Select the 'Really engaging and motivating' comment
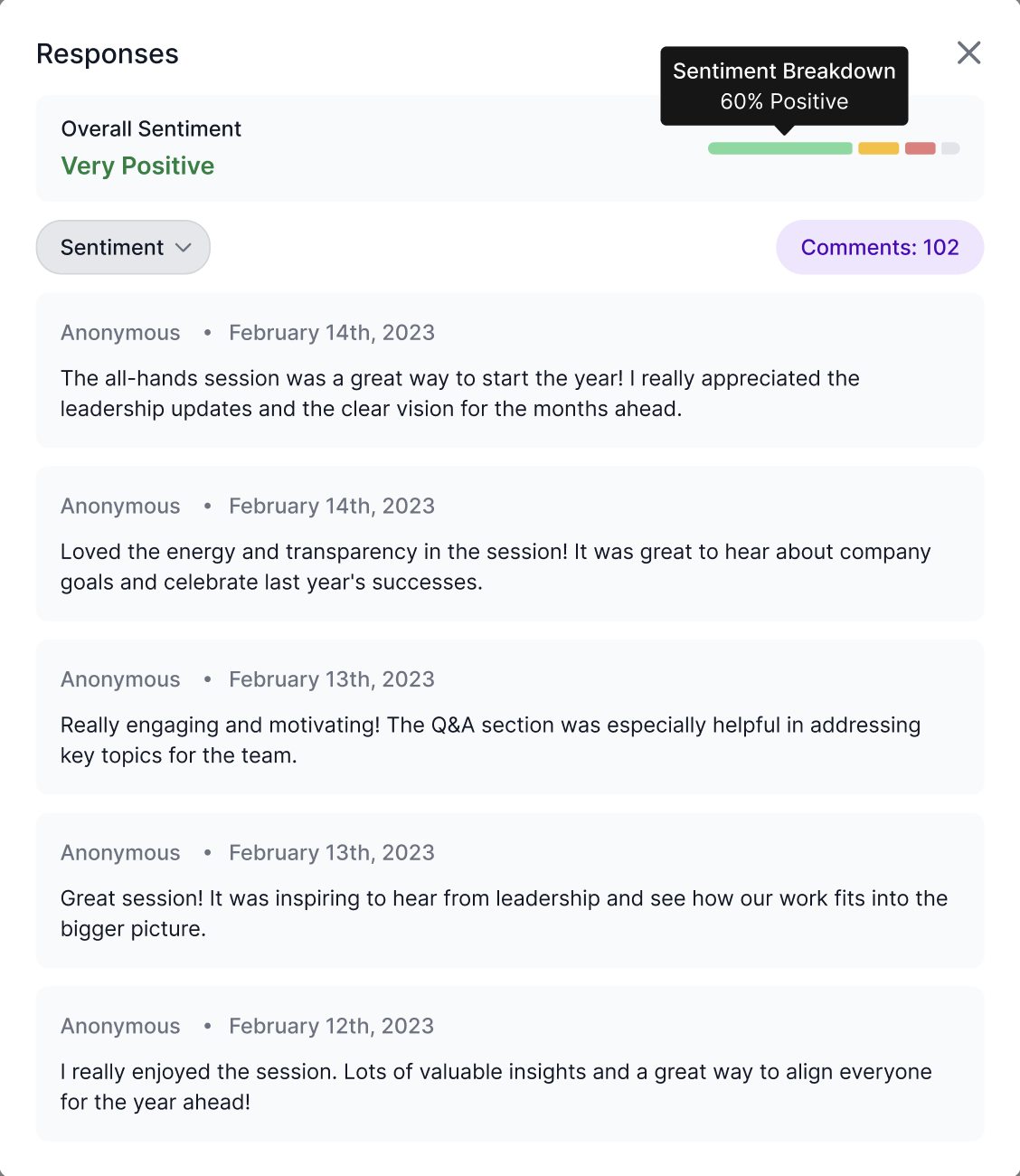Viewport: 1020px width, 1176px height. point(510,716)
